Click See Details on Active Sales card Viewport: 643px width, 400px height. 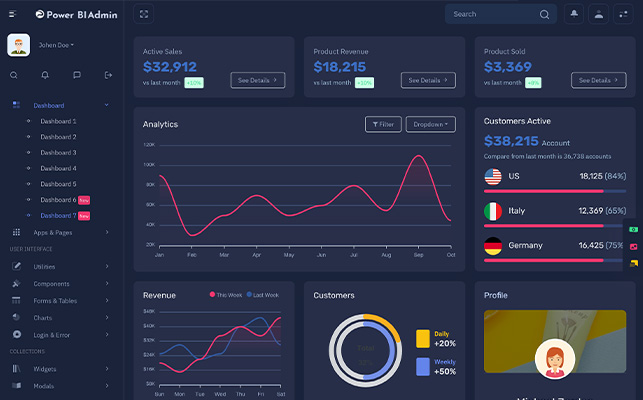258,80
